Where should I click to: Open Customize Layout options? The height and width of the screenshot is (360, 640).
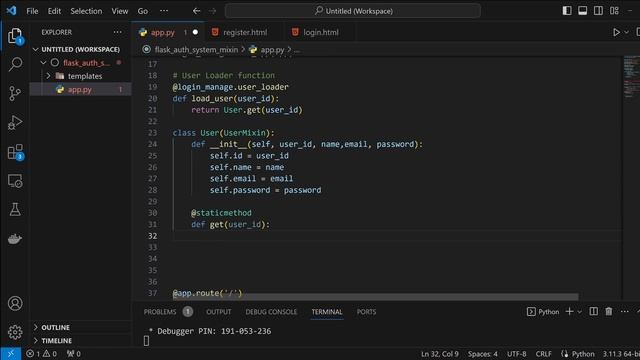[614, 11]
